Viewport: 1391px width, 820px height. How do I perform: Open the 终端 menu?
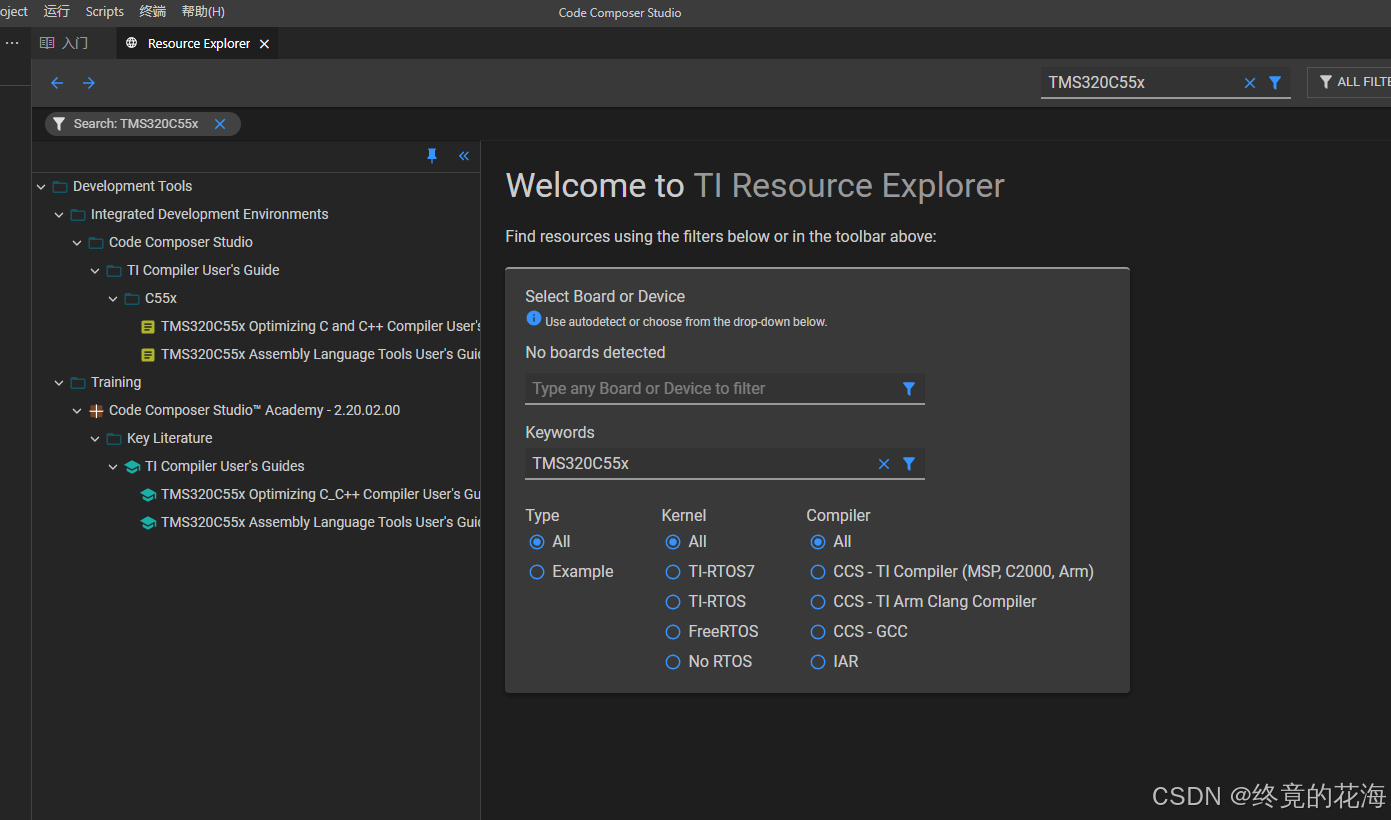tap(153, 12)
